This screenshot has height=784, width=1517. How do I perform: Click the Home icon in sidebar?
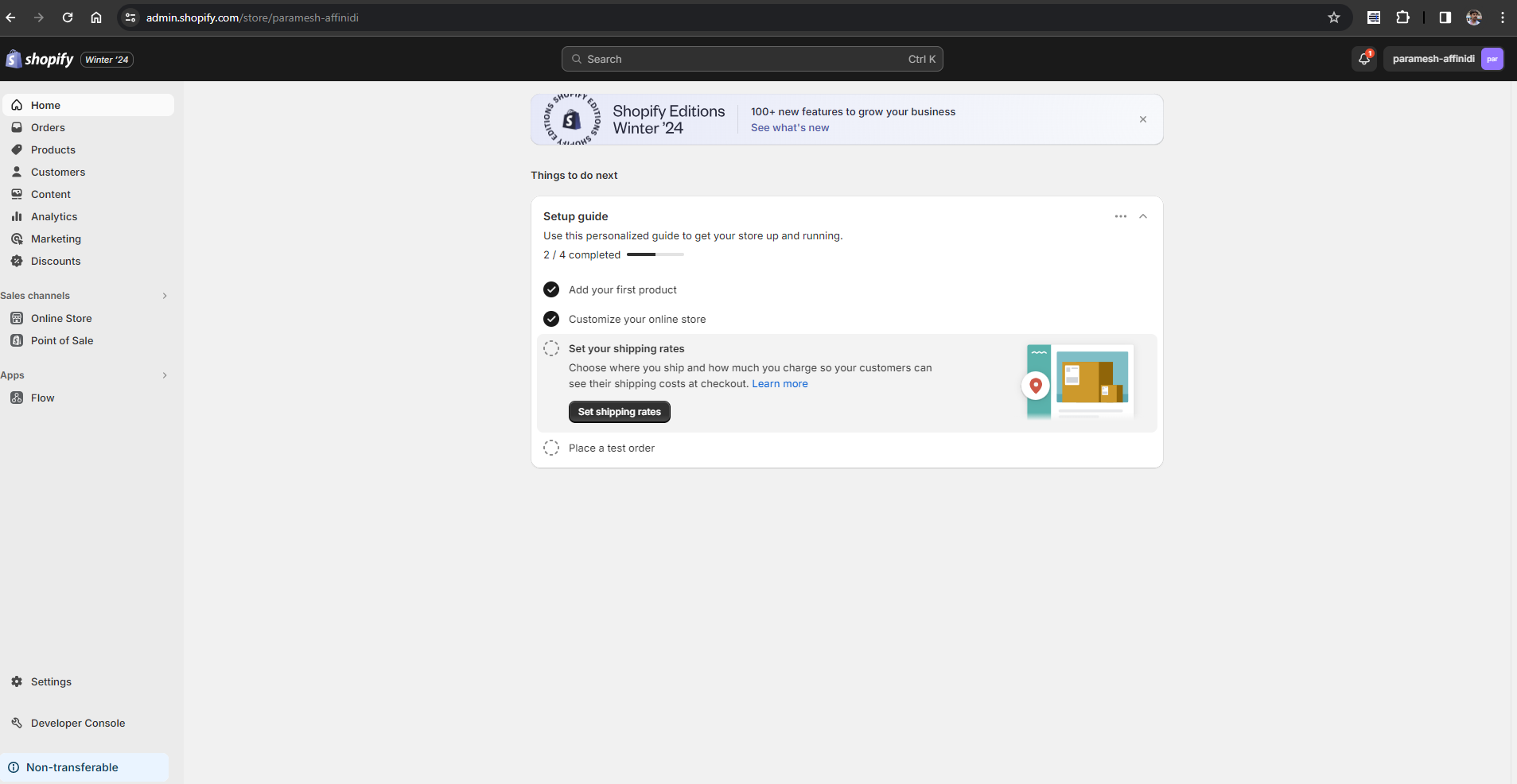coord(17,105)
